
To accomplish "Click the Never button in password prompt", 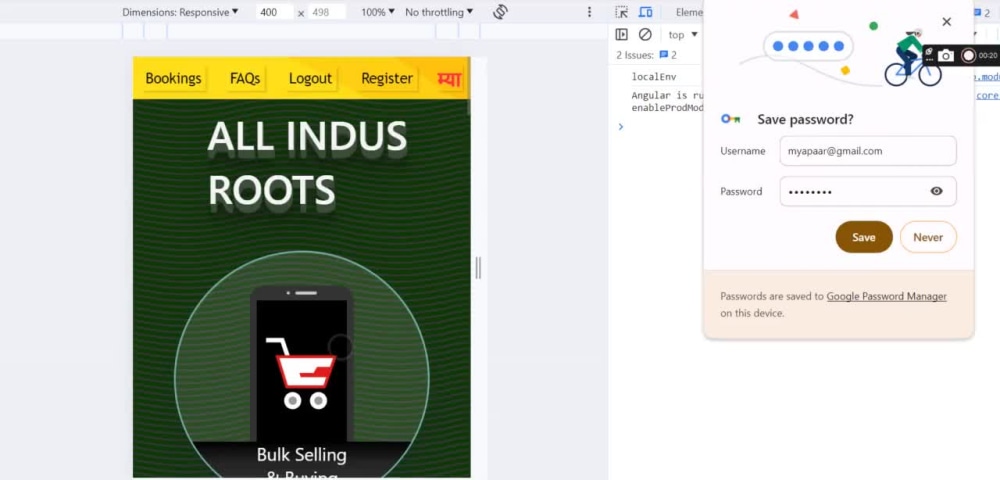I will point(928,237).
